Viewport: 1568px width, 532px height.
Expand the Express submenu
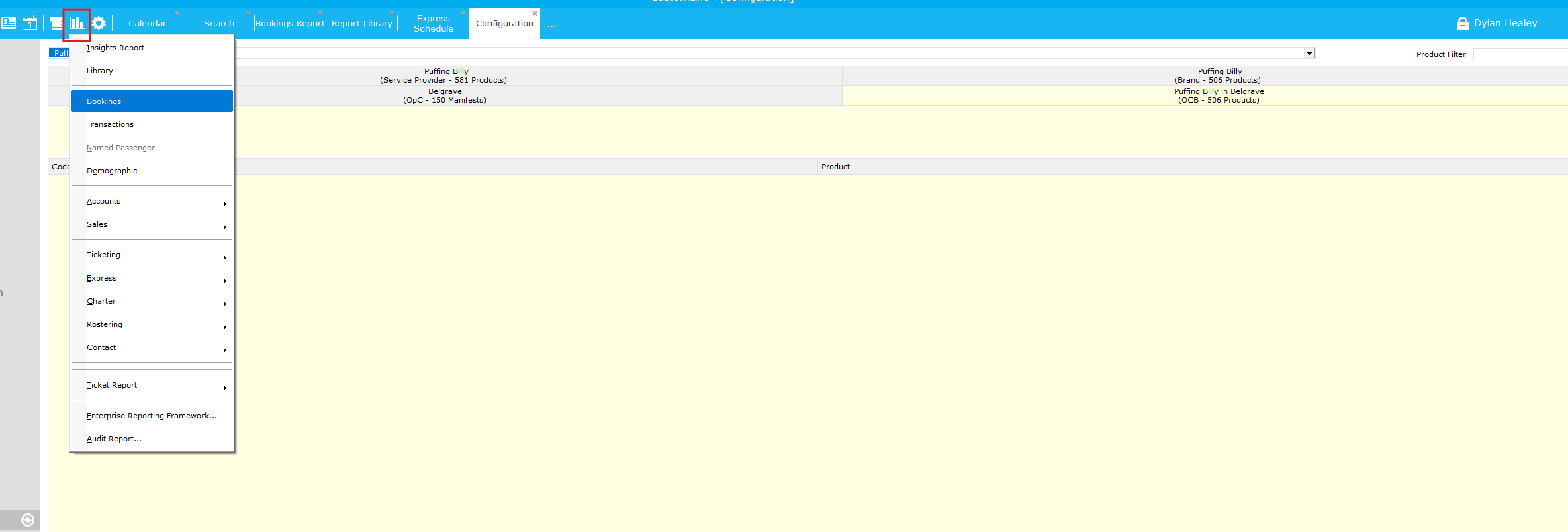(152, 278)
